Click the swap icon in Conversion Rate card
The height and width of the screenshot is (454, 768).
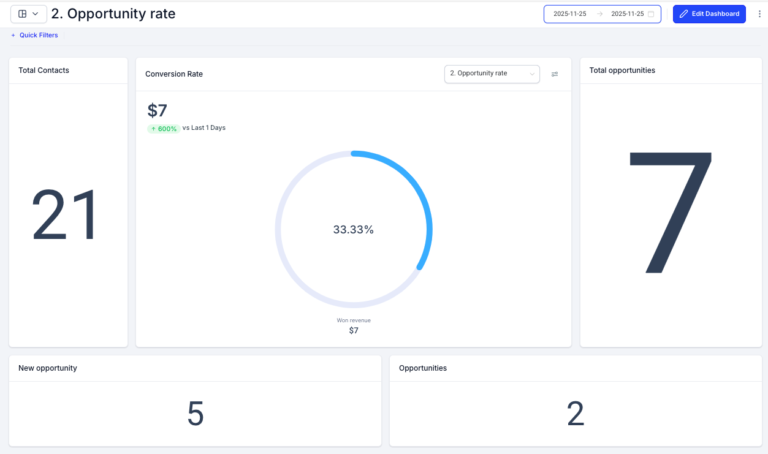tap(555, 74)
